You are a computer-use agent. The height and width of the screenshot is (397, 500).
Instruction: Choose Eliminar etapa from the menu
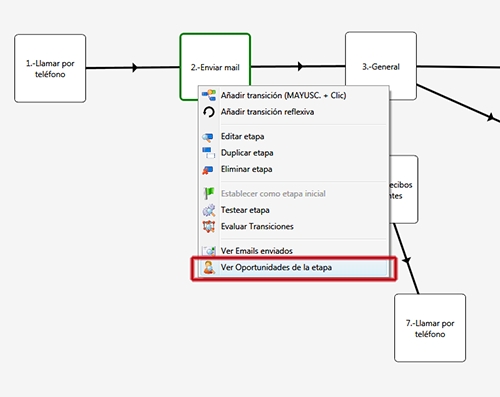pos(294,169)
